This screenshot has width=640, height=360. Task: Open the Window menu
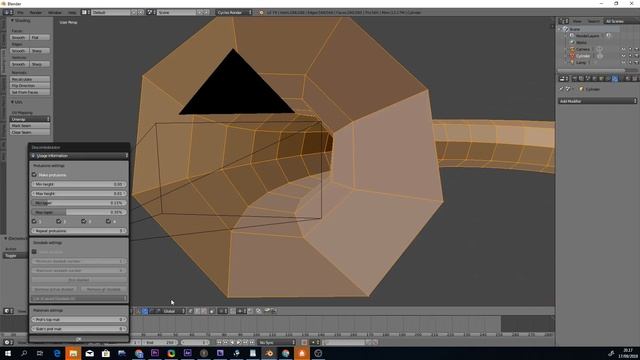(x=55, y=13)
